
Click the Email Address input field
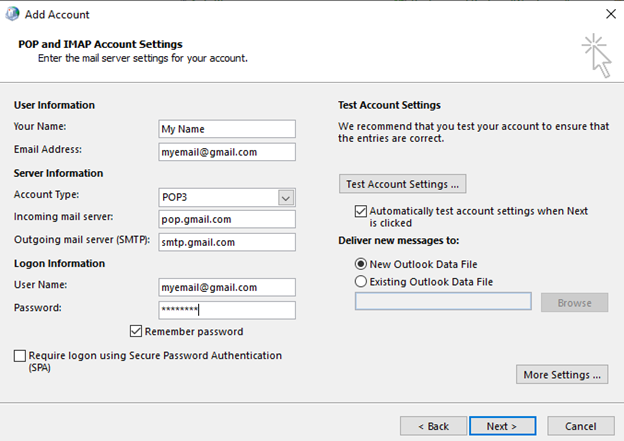pyautogui.click(x=227, y=152)
